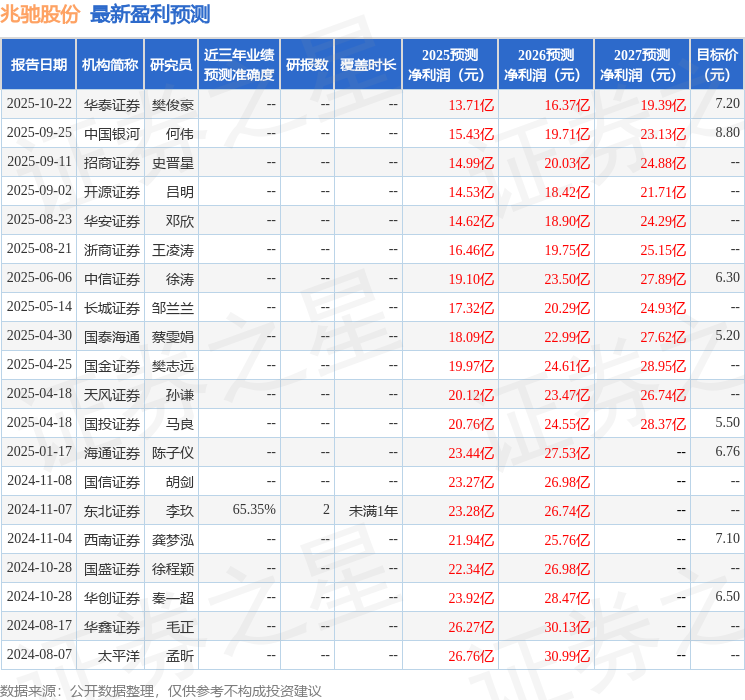Click the target price 5.20
This screenshot has width=745, height=700.
[727, 335]
